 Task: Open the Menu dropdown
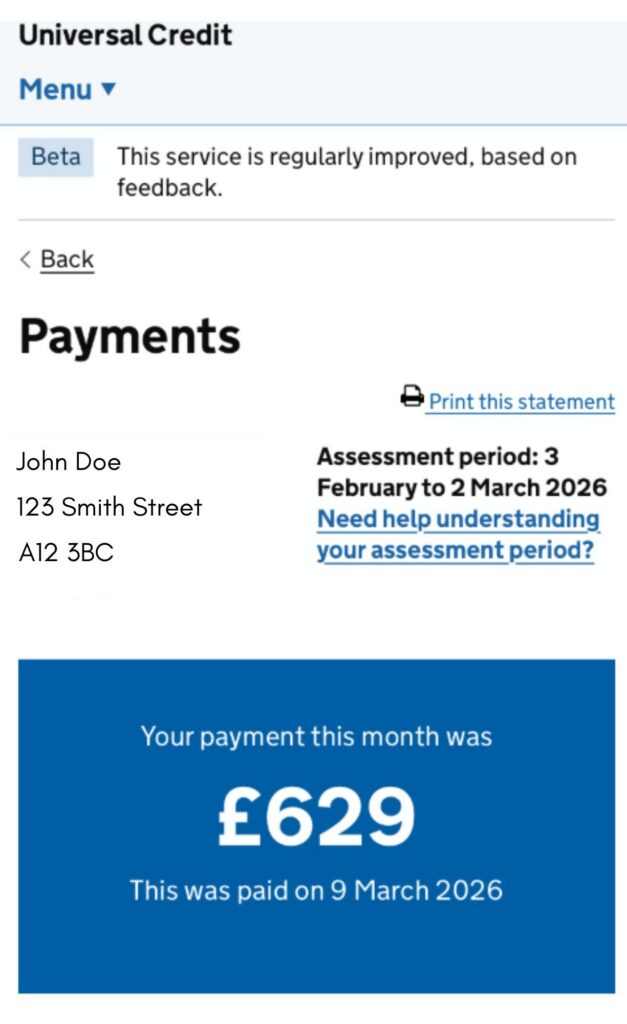[67, 89]
